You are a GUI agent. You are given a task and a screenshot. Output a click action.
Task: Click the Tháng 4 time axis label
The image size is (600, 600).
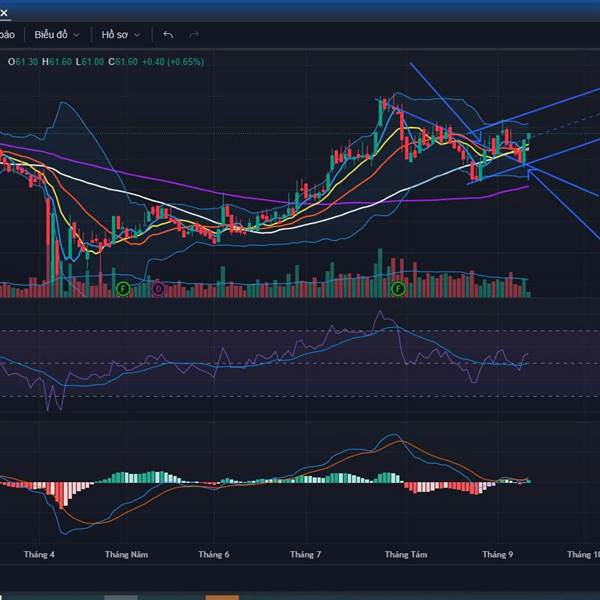click(38, 554)
